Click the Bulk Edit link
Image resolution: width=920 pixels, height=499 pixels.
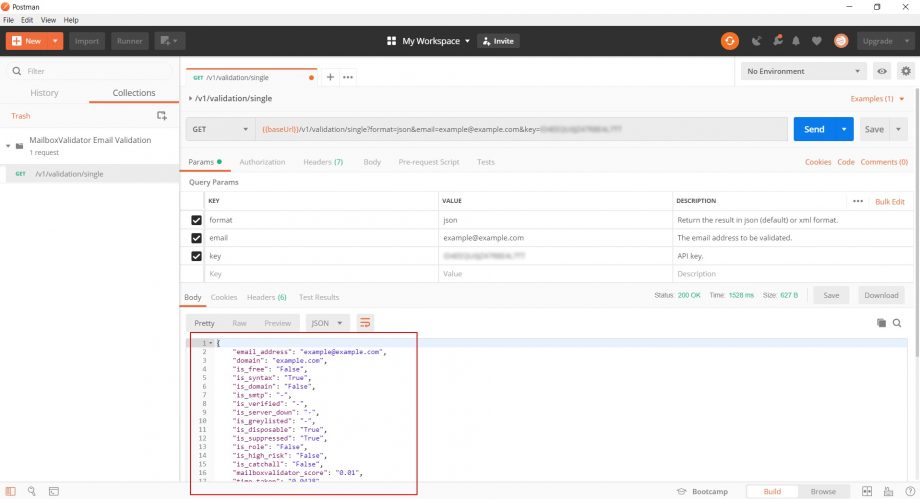coord(889,201)
